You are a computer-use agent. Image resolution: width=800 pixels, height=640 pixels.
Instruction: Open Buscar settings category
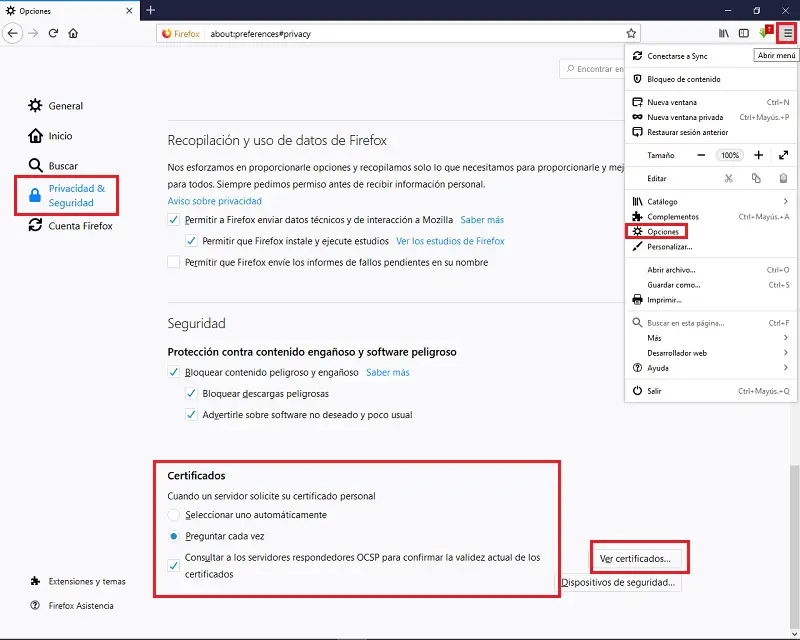point(53,166)
